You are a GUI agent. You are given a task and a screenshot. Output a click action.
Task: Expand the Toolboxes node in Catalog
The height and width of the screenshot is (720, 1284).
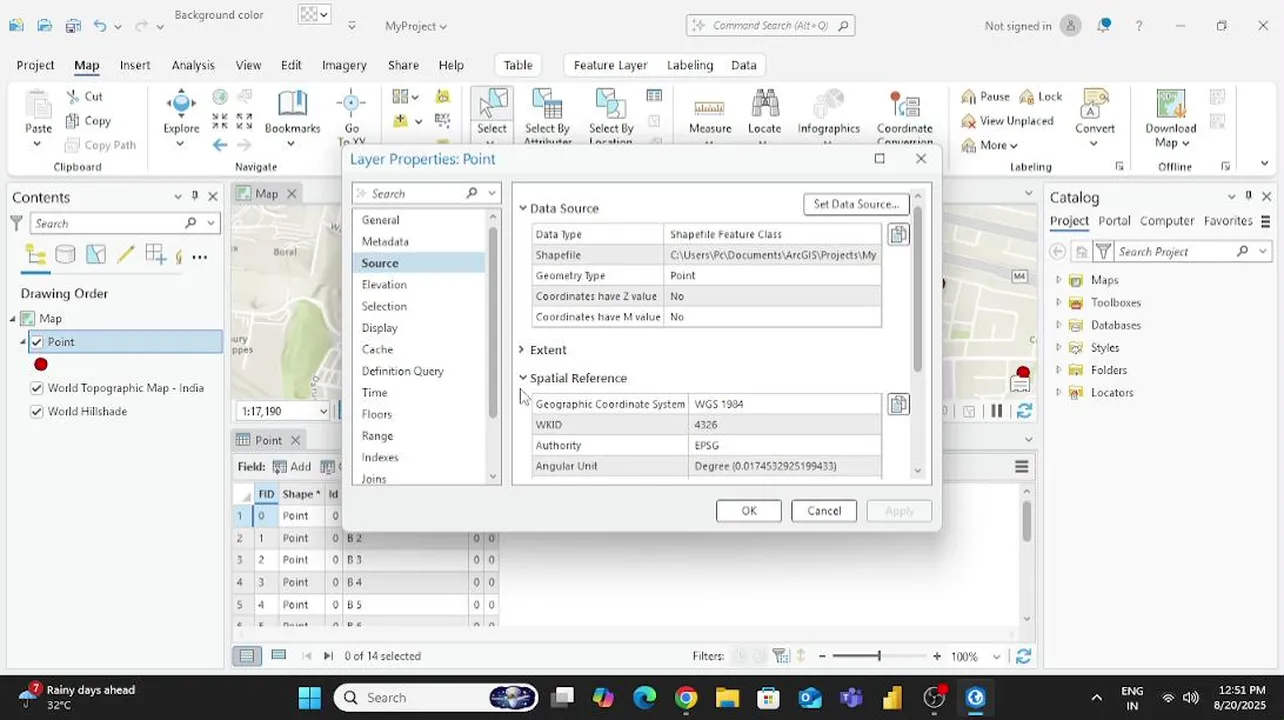click(1058, 303)
